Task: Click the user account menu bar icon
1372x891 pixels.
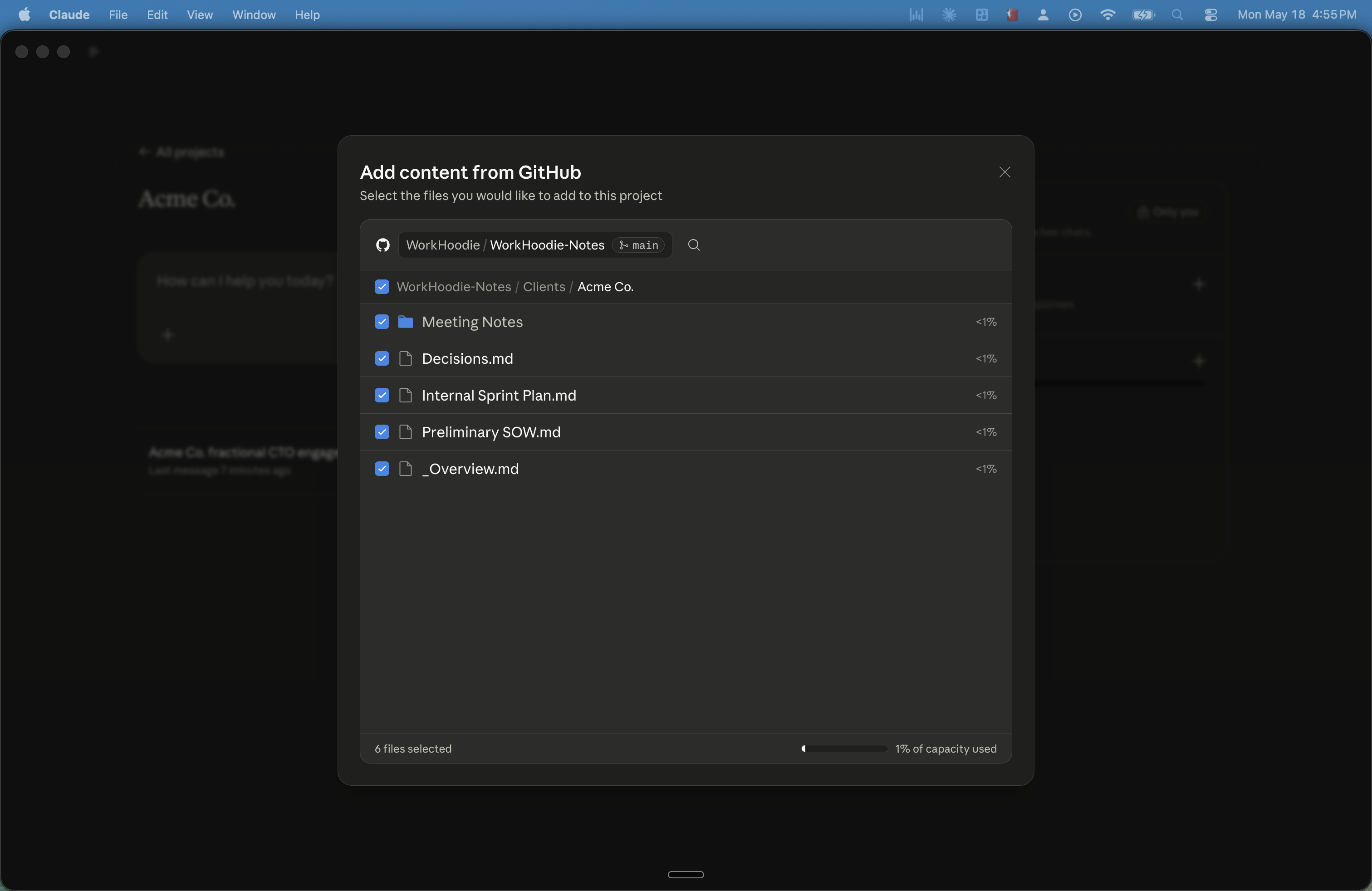Action: 1043,15
